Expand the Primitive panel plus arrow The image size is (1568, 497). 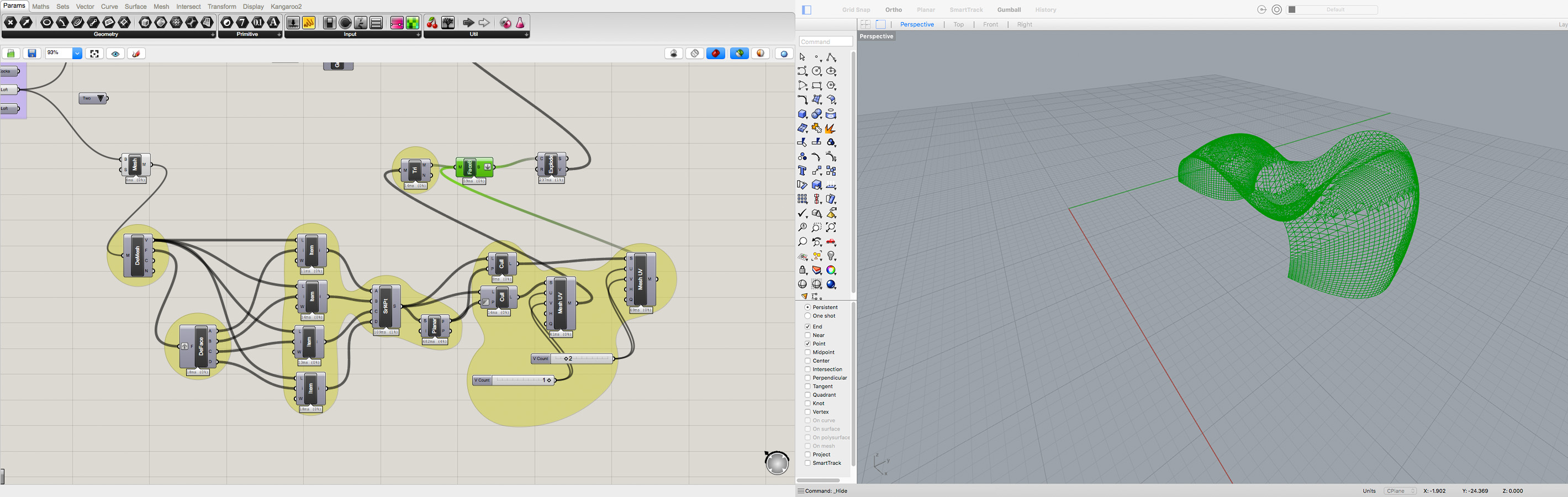[x=279, y=35]
